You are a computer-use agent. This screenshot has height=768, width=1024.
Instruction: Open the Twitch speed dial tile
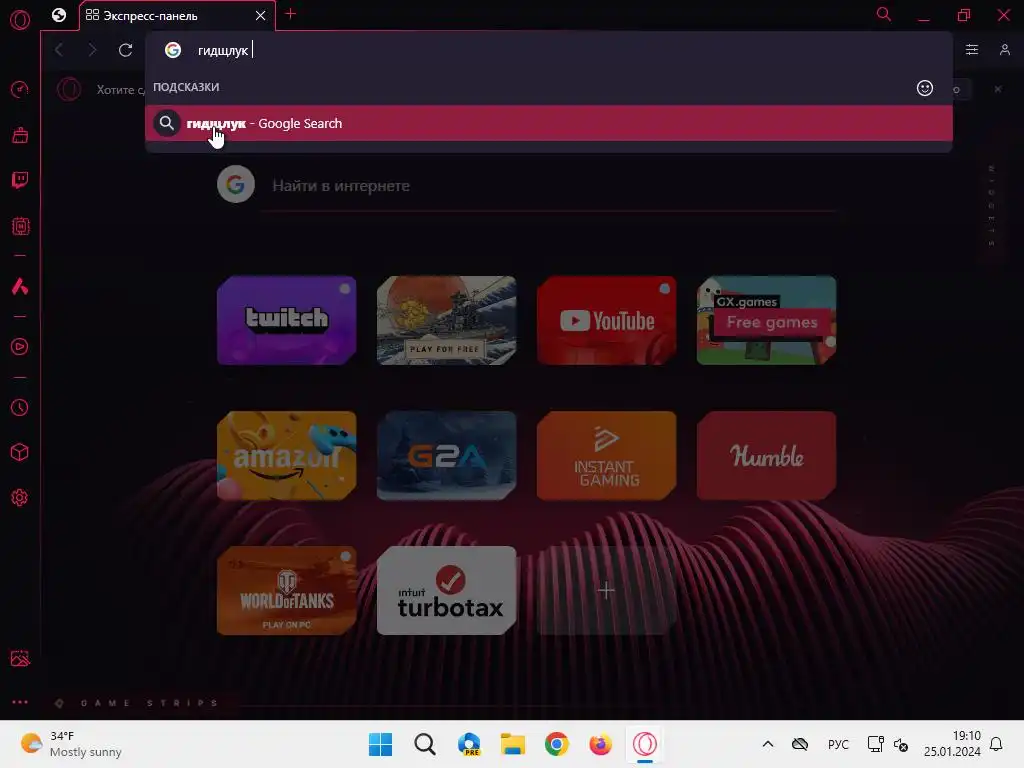pos(287,320)
